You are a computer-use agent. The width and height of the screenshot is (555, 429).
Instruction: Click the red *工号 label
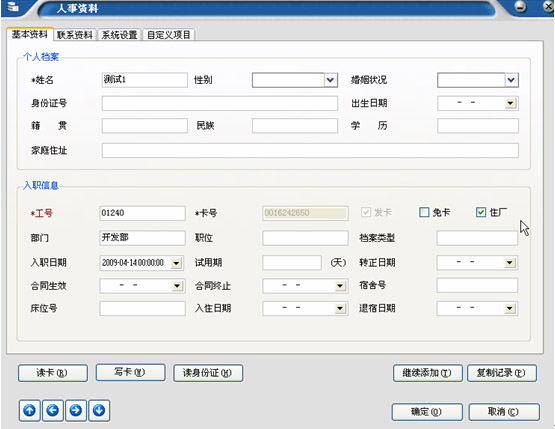point(42,213)
